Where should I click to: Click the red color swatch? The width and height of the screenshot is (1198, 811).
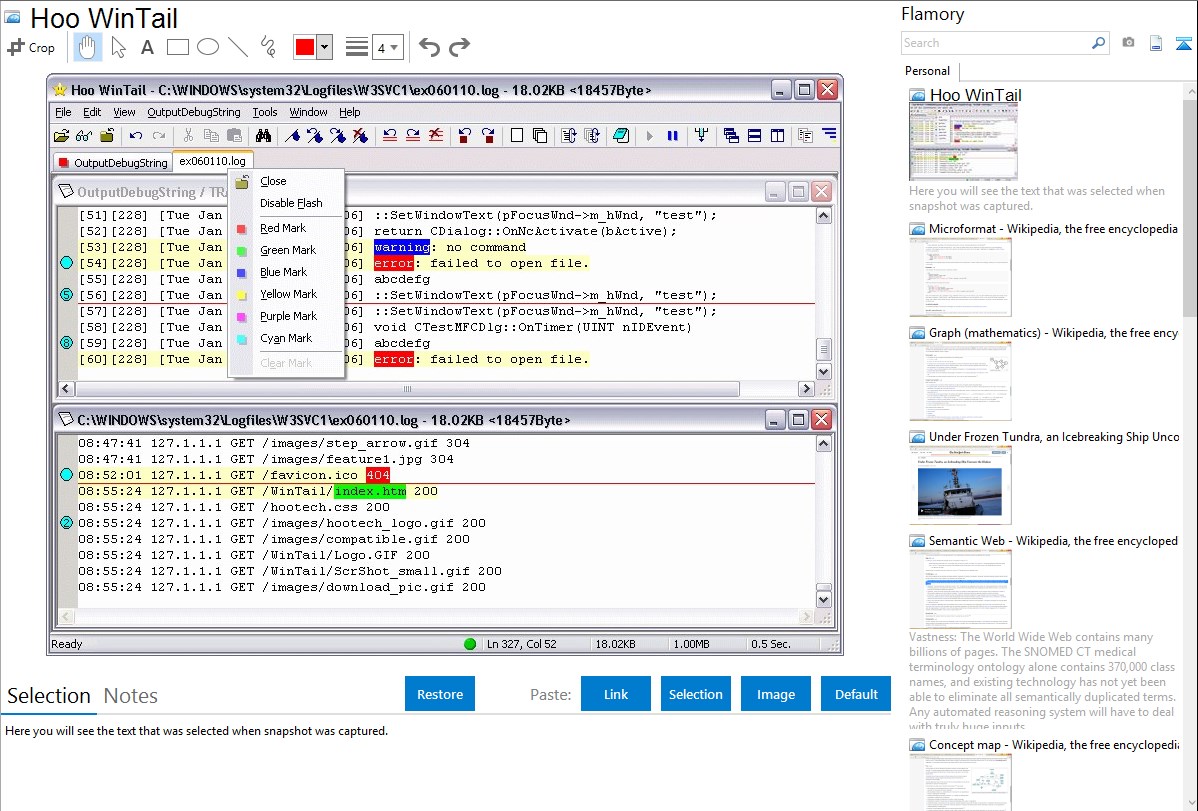pyautogui.click(x=305, y=47)
